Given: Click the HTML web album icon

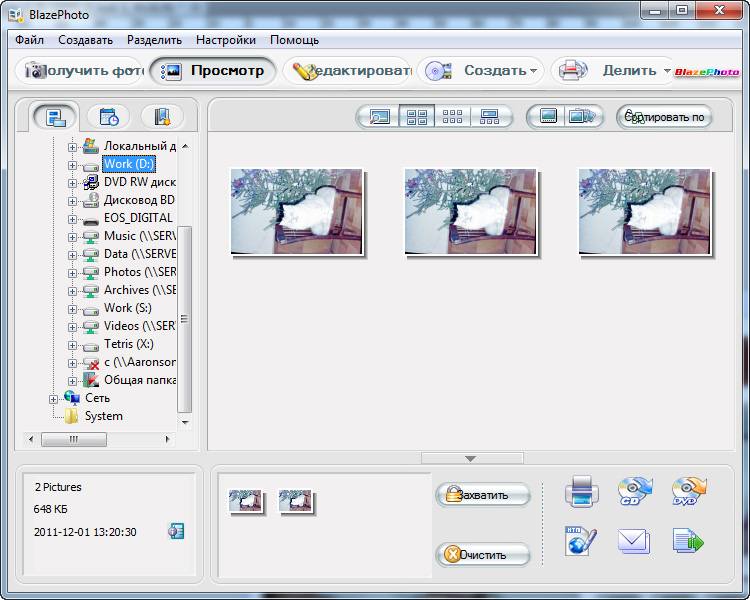Looking at the screenshot, I should [581, 542].
